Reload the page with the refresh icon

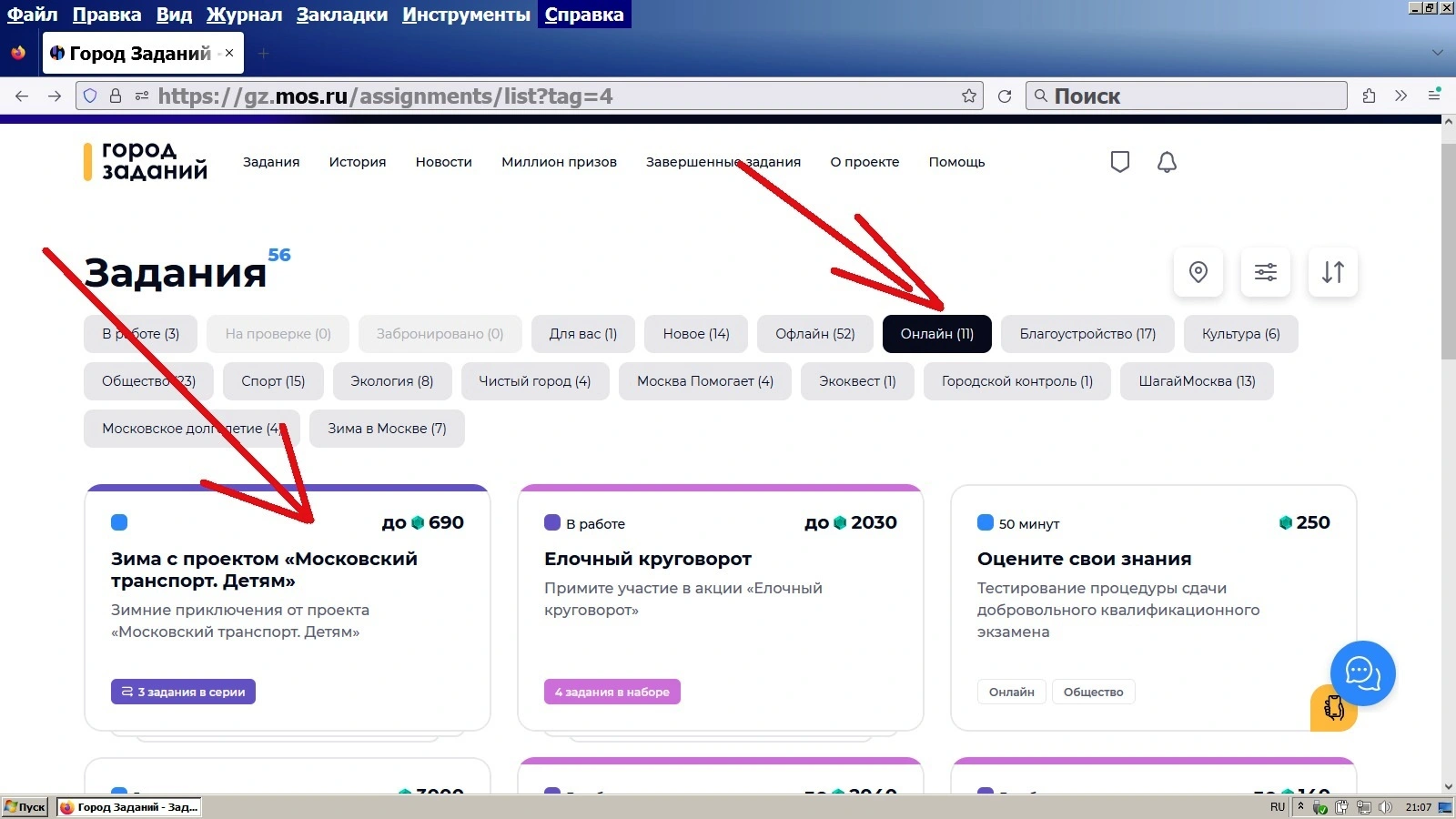[x=1005, y=96]
